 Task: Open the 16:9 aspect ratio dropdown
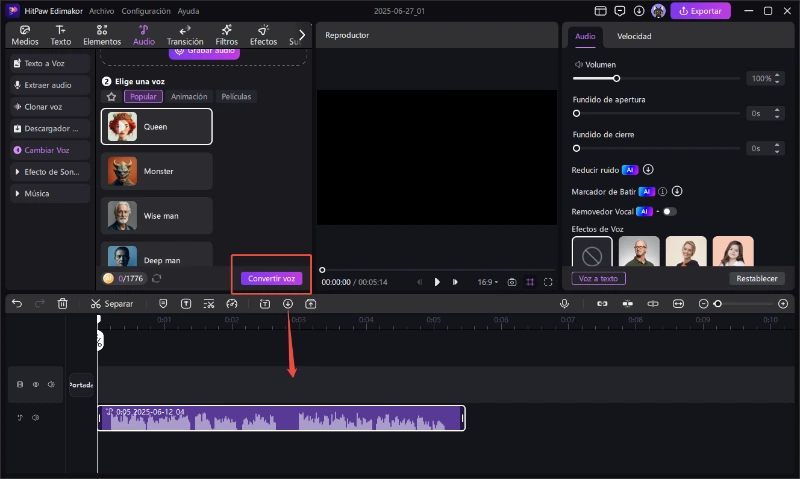click(x=488, y=282)
